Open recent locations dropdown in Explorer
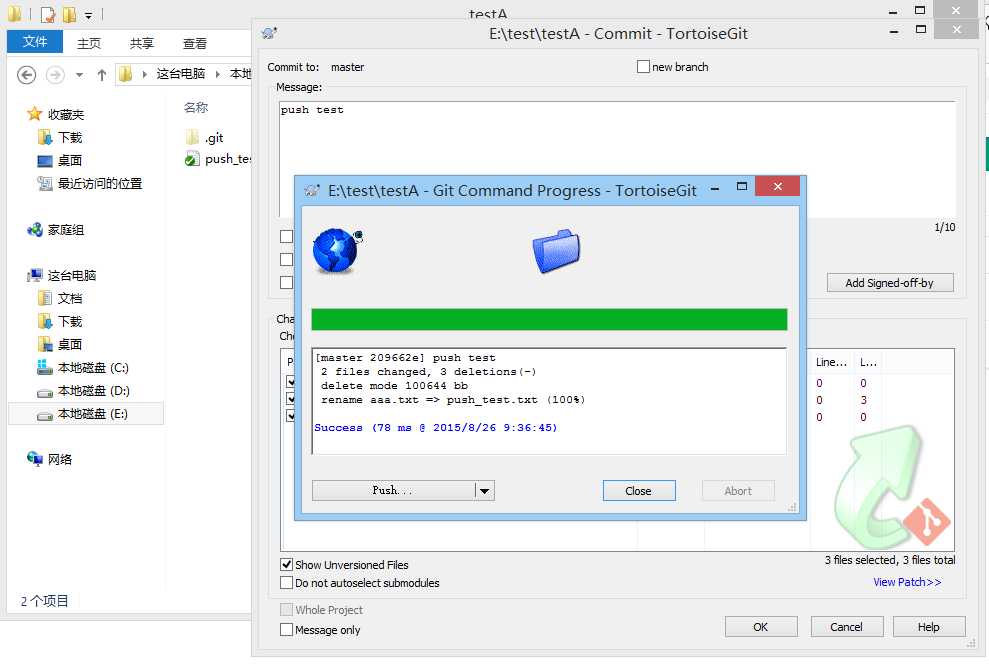The image size is (989, 664). tap(79, 75)
